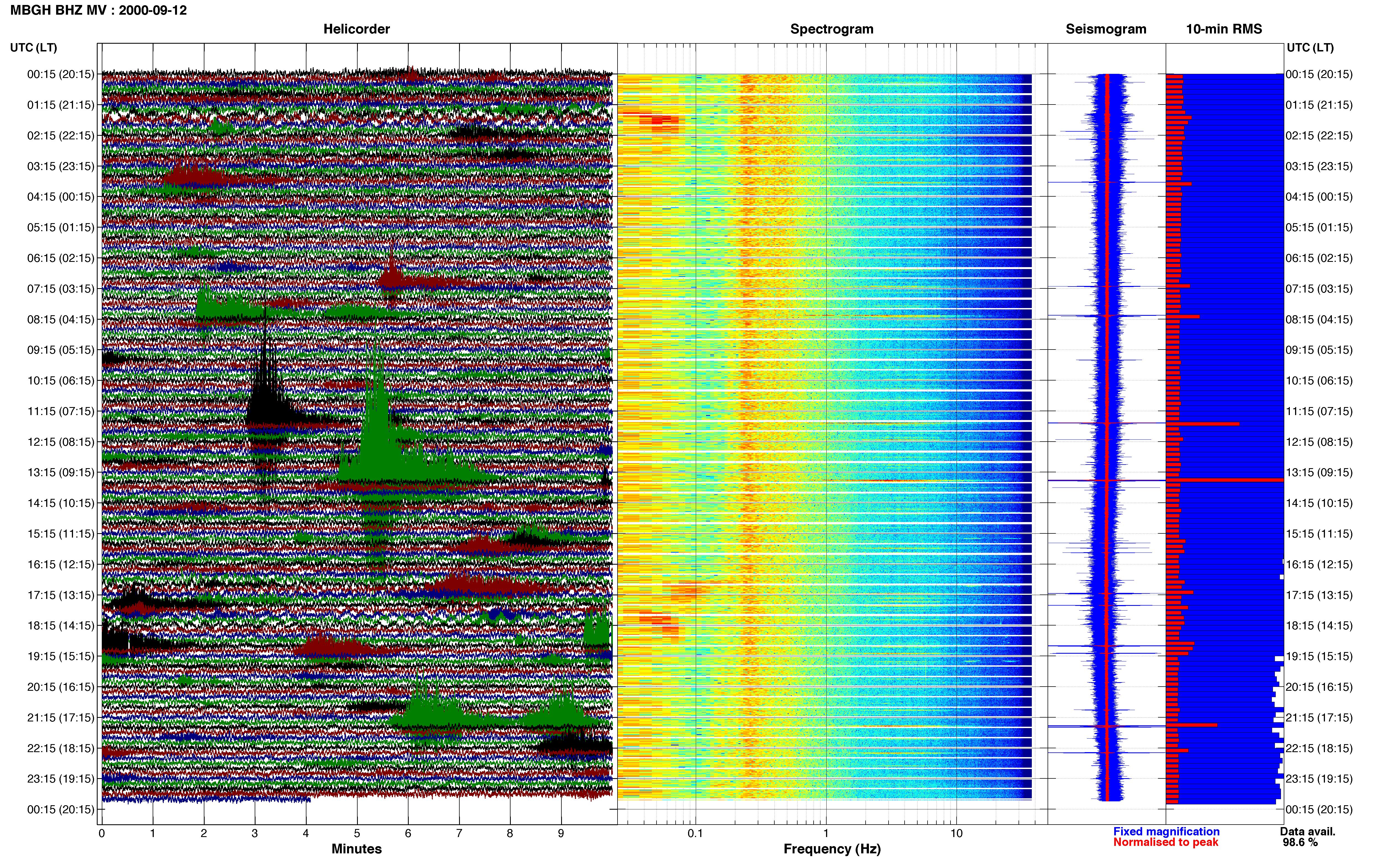
Task: Click the left time label '08:15 (04:15)'
Action: pyautogui.click(x=61, y=319)
